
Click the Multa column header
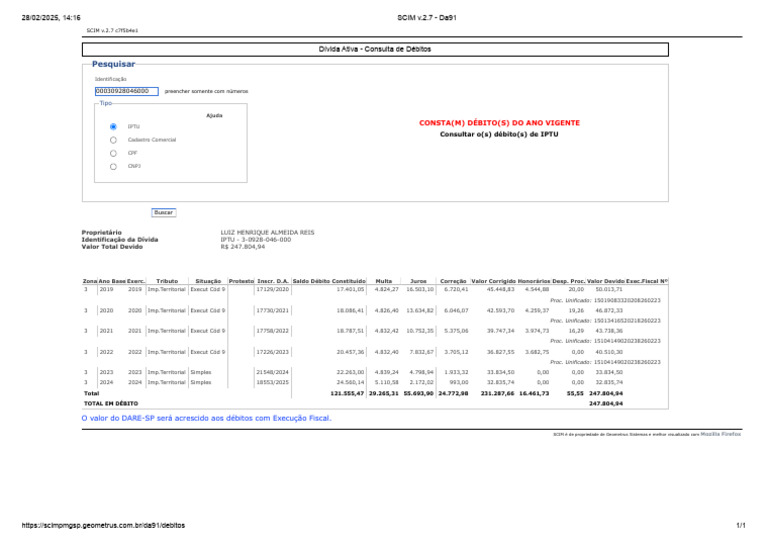point(384,281)
